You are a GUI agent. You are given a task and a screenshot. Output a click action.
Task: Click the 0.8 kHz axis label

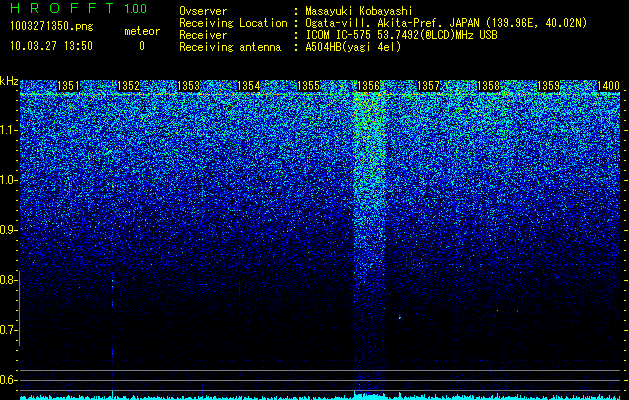click(x=8, y=280)
